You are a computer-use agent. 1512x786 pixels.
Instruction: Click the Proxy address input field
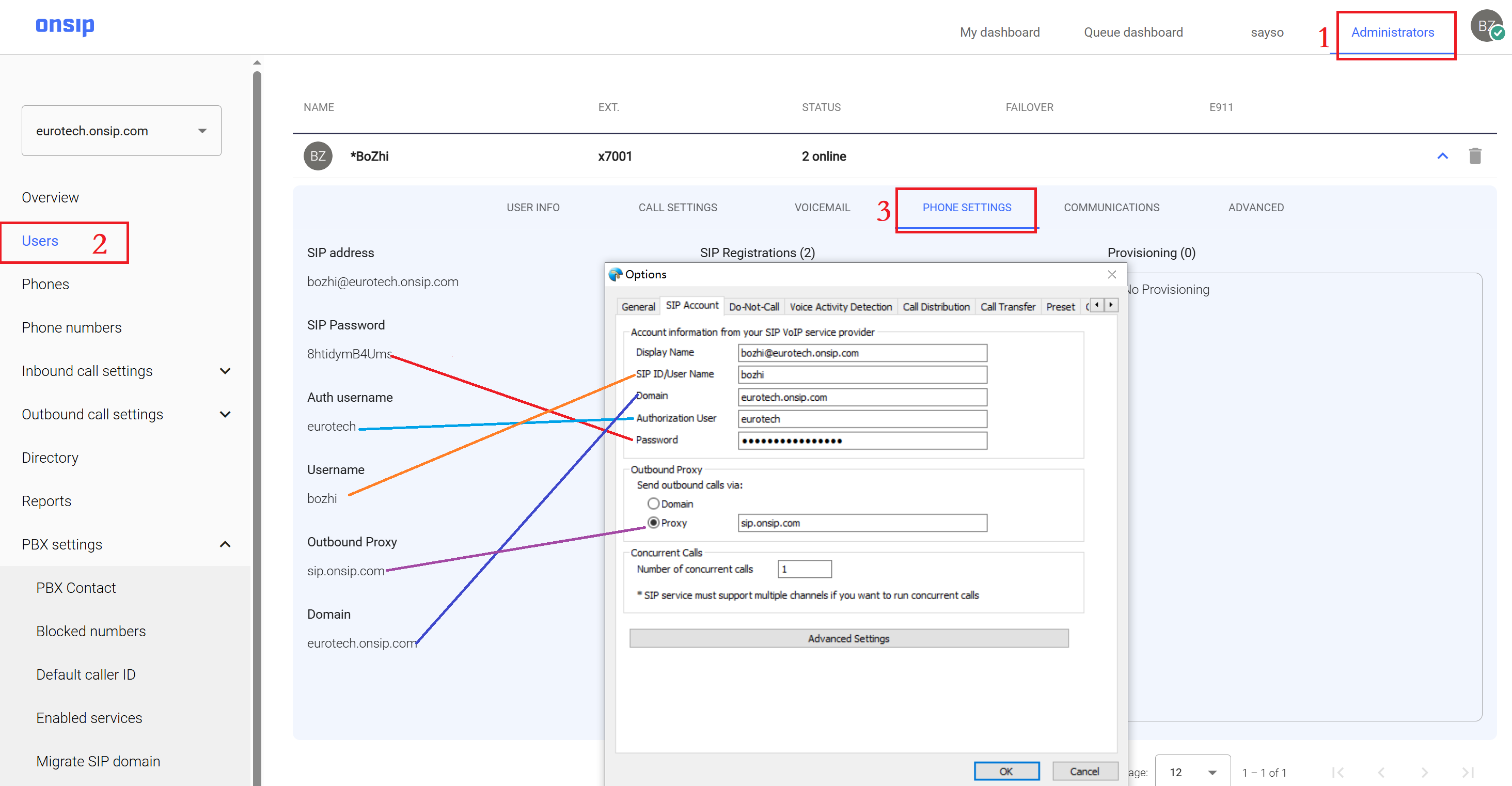[x=862, y=523]
